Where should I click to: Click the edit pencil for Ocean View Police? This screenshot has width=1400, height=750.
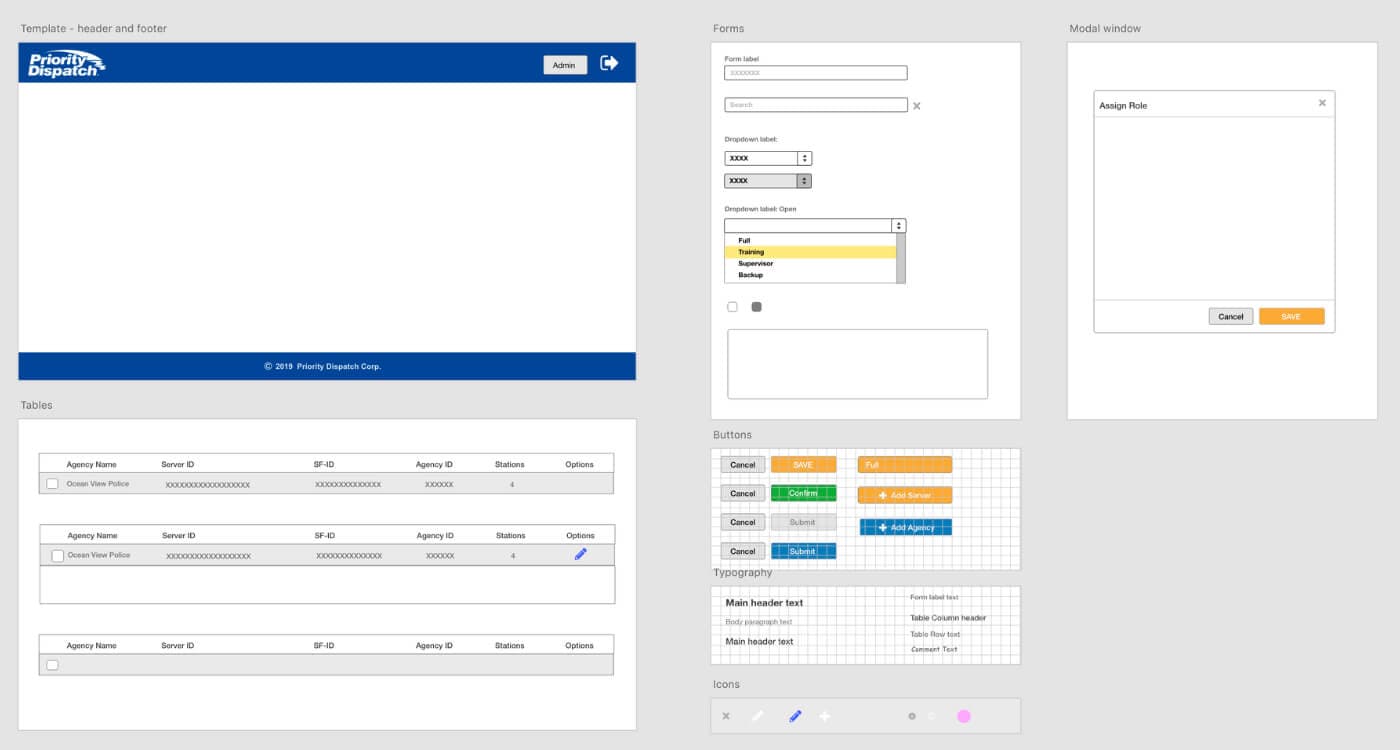580,553
